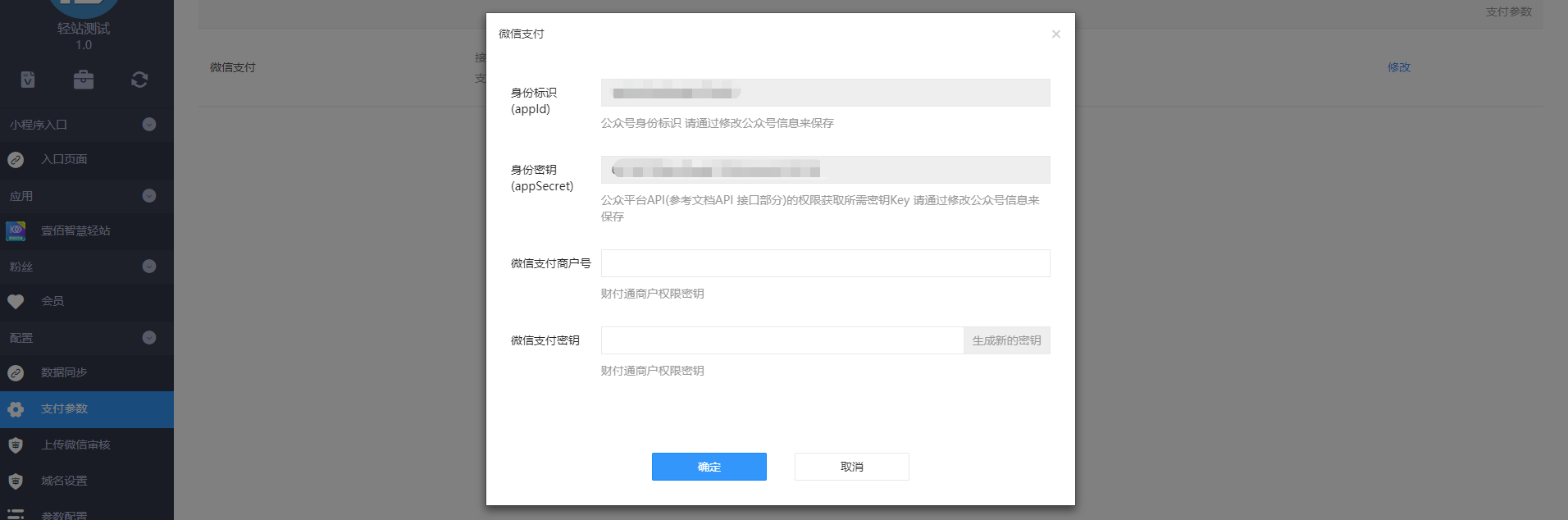Click the document icon in the sidebar toolbar
Image resolution: width=1568 pixels, height=520 pixels.
click(x=28, y=80)
